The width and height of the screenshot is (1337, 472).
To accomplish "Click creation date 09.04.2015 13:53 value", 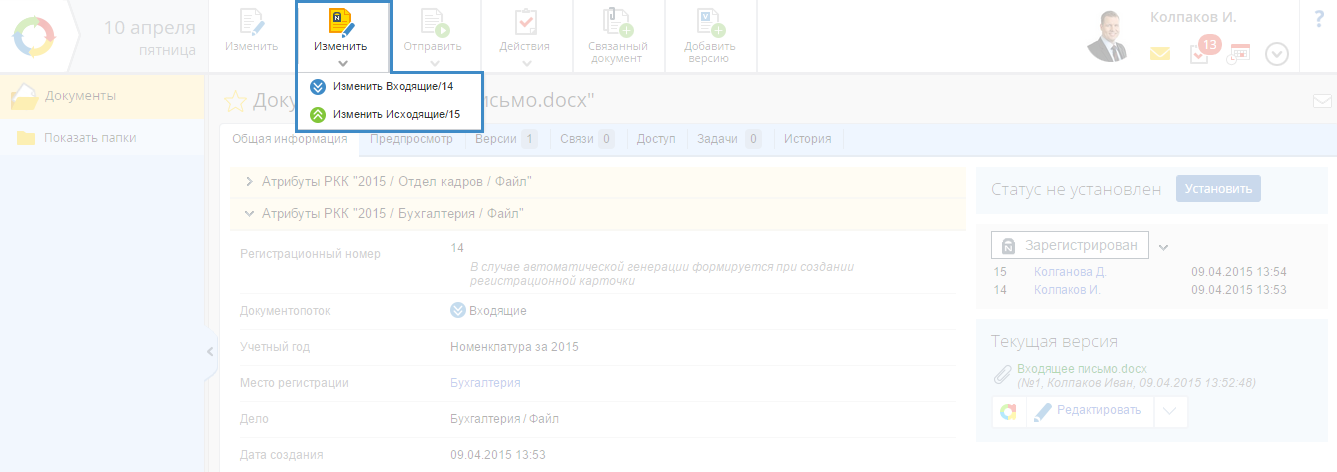I will click(498, 455).
